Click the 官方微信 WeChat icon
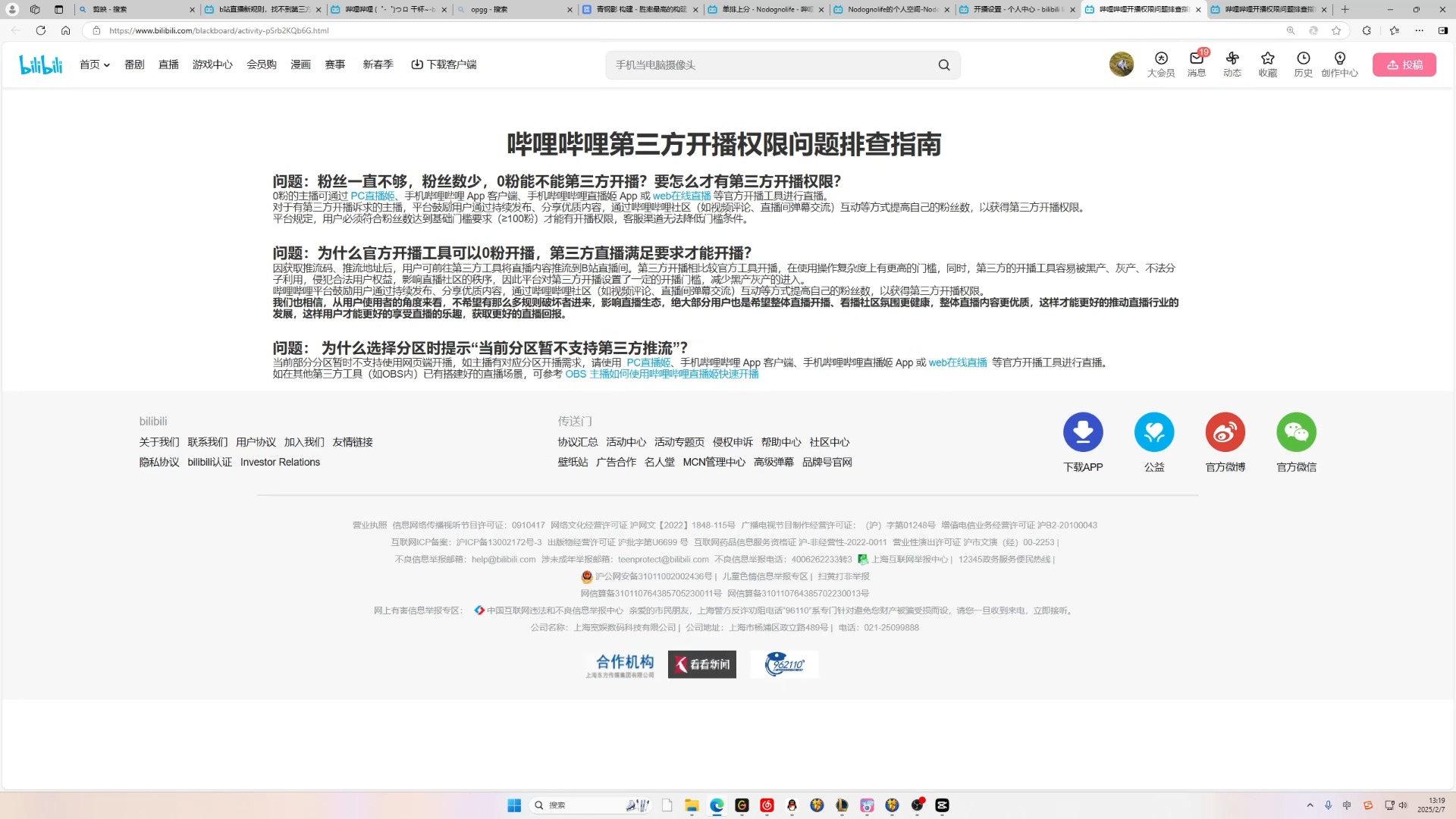 [1297, 432]
